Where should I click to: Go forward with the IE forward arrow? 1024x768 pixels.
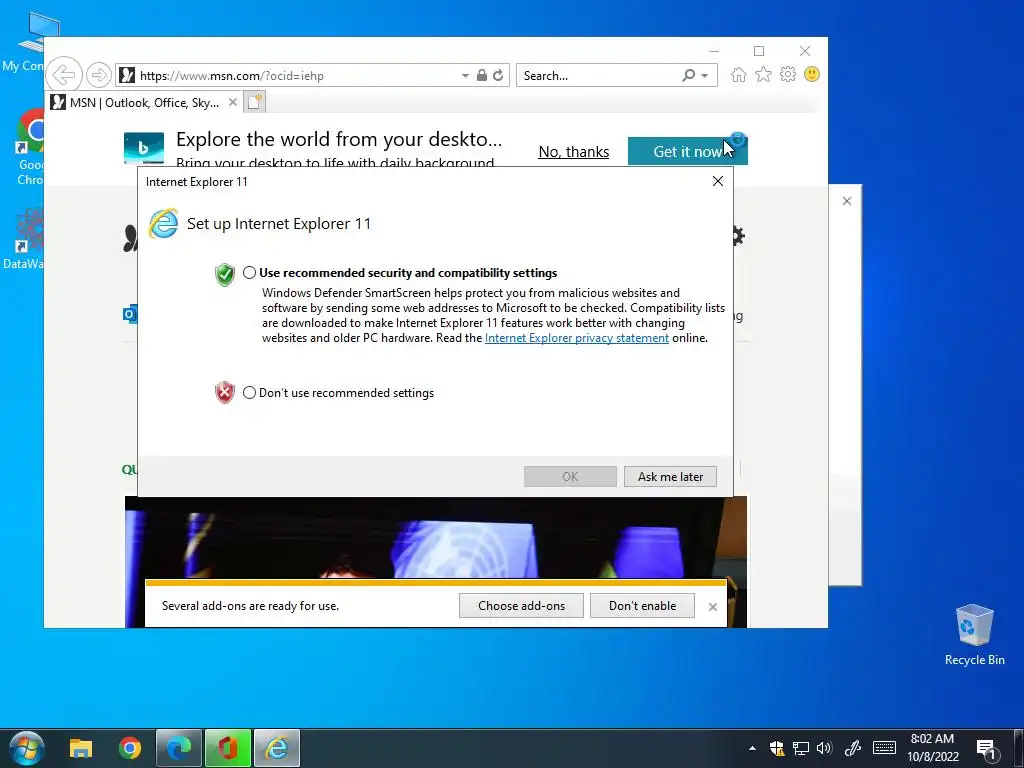[x=99, y=75]
